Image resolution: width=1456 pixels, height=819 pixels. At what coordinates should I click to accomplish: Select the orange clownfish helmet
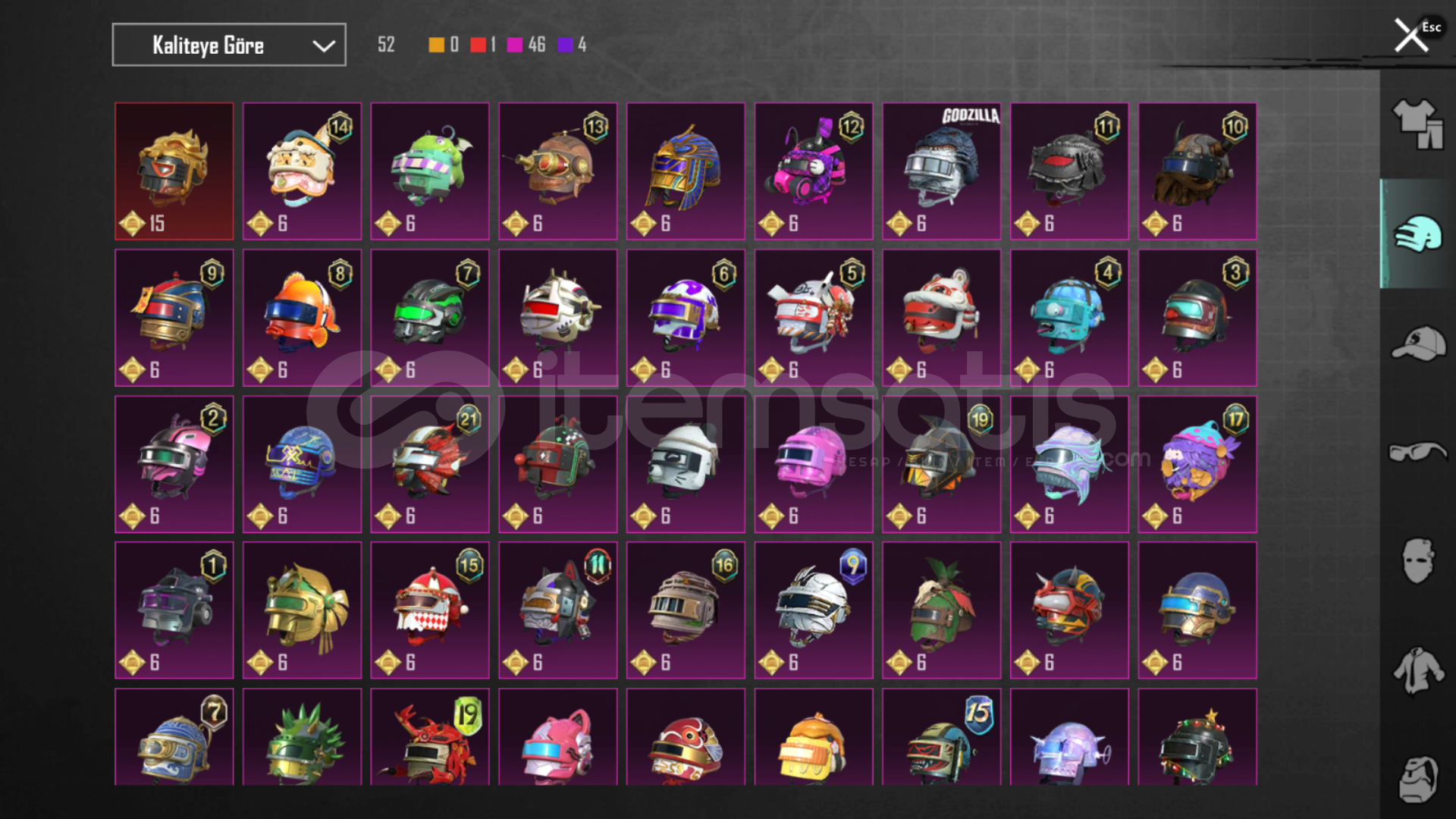[x=302, y=318]
